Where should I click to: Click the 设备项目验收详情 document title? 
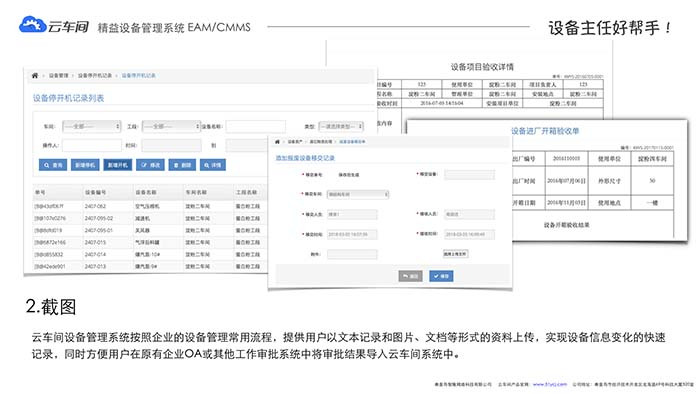(482, 67)
